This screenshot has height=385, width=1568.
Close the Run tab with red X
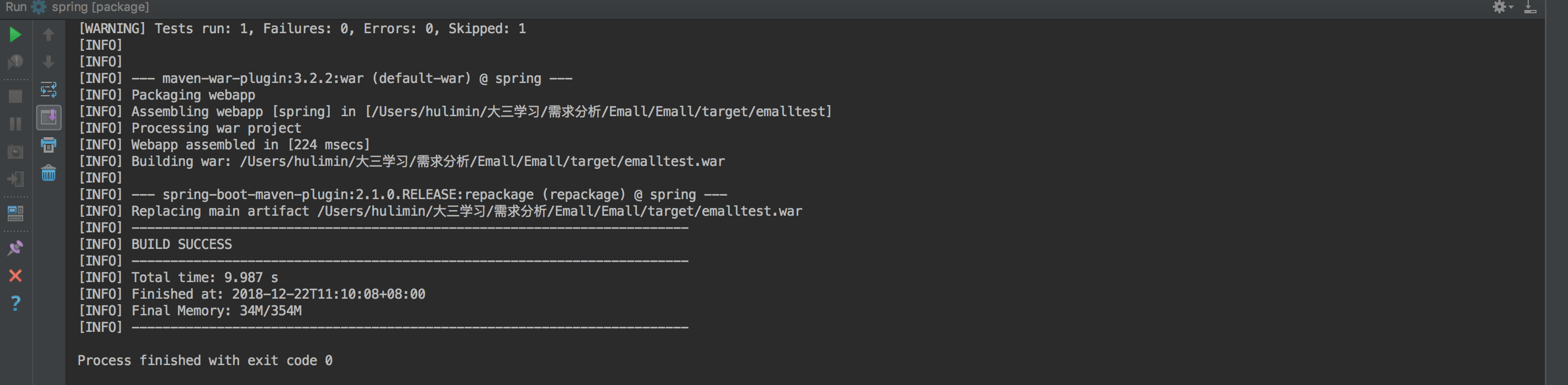[16, 275]
